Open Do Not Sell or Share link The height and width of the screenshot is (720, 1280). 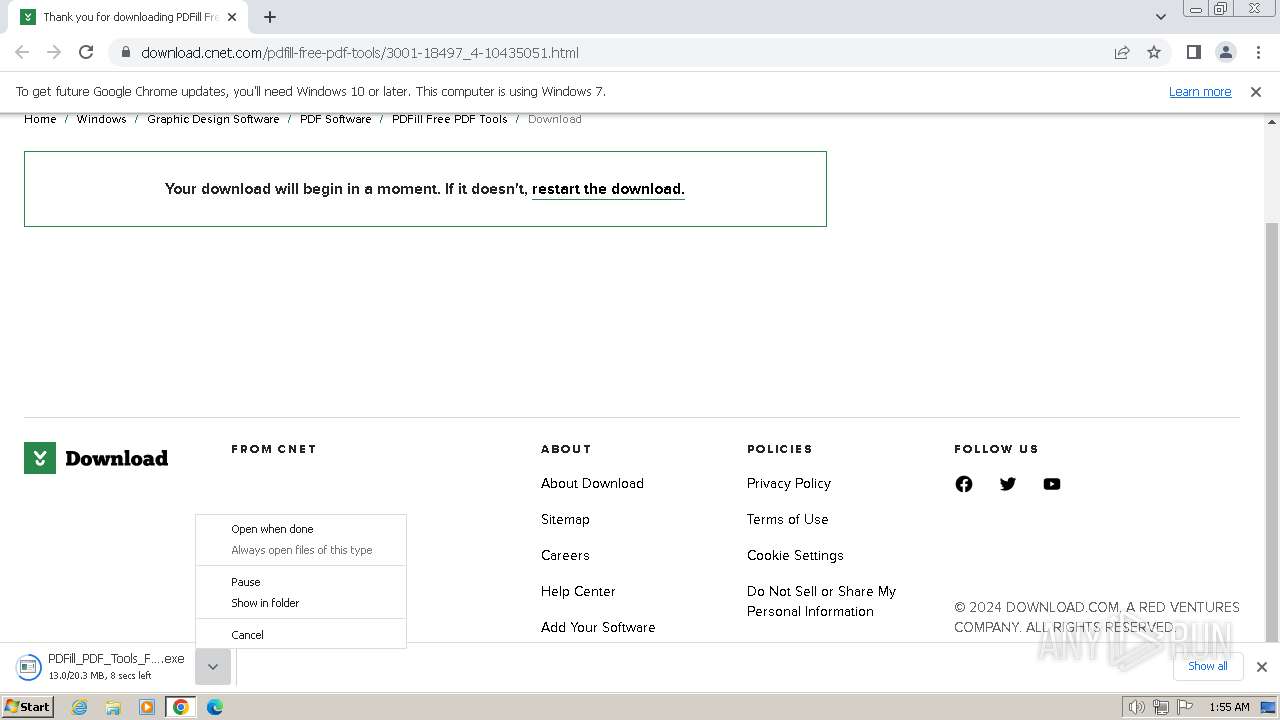[821, 601]
